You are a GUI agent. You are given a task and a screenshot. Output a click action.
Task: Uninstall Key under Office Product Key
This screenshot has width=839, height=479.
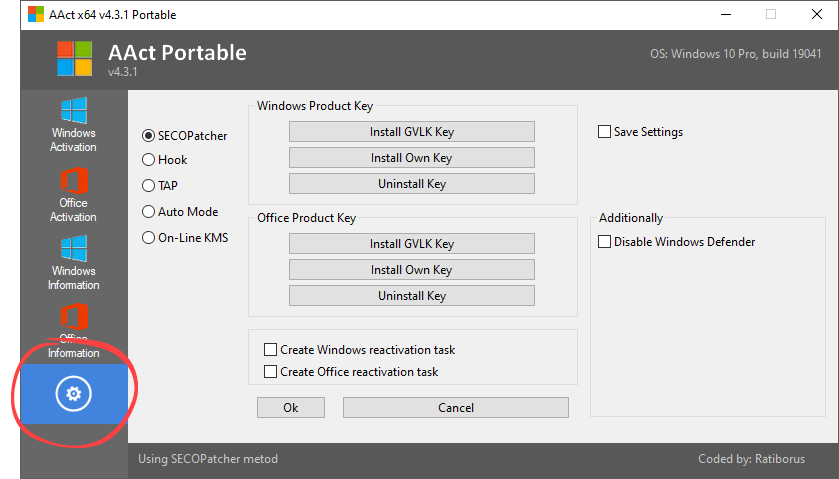pos(411,295)
